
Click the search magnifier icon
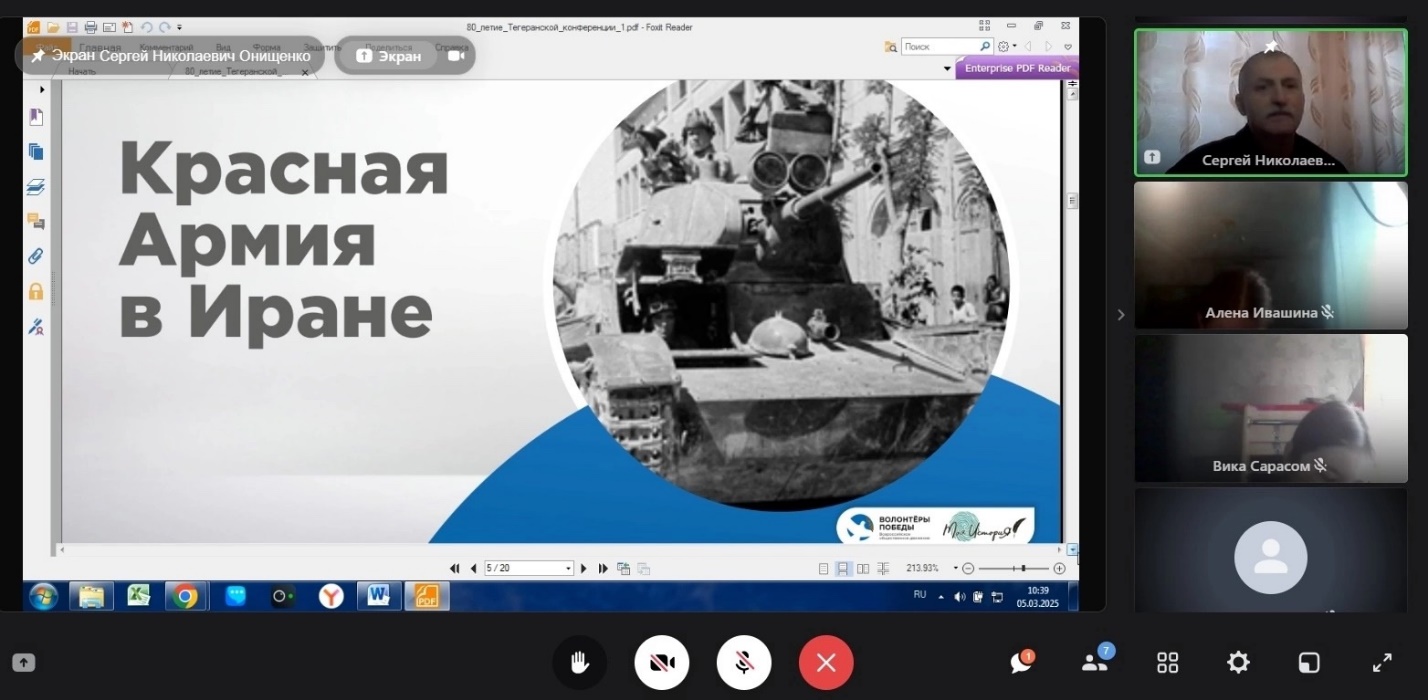(985, 46)
